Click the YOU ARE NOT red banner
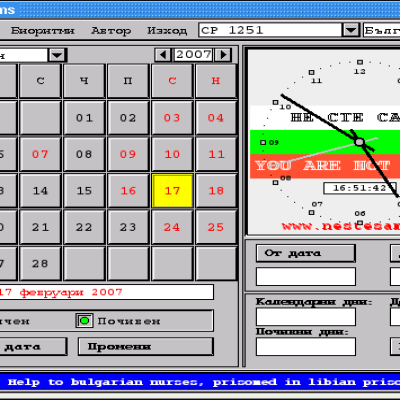 click(325, 166)
